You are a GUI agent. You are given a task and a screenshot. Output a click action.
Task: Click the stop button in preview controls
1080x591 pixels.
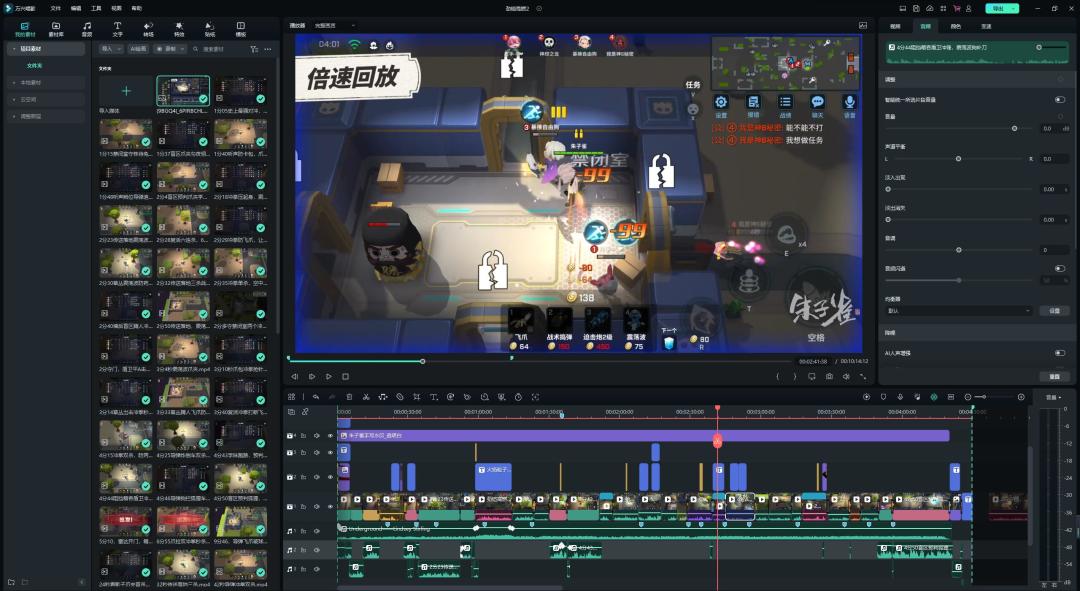point(346,377)
